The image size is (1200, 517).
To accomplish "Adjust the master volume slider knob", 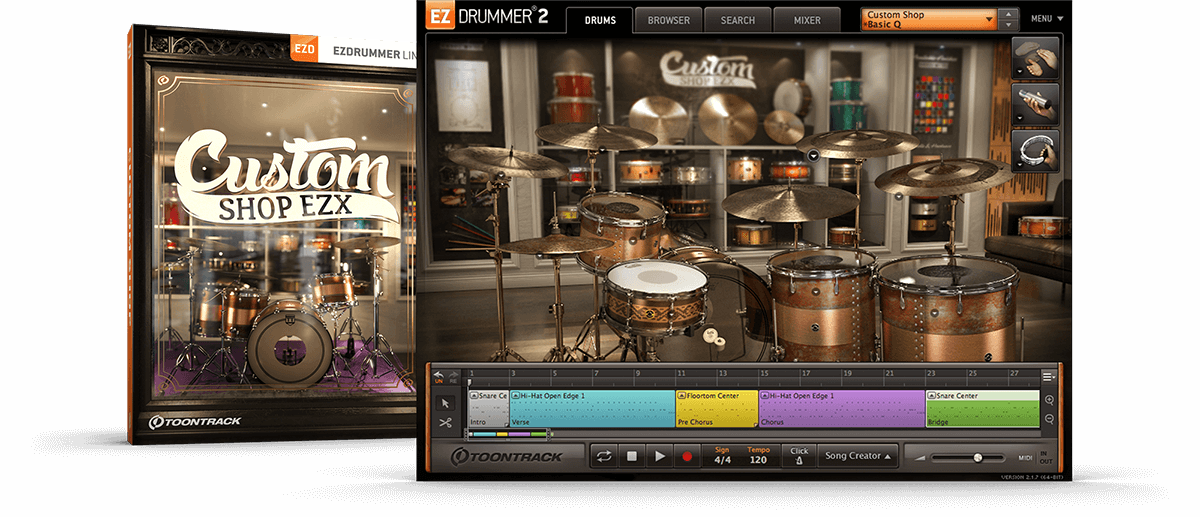I will tap(978, 457).
